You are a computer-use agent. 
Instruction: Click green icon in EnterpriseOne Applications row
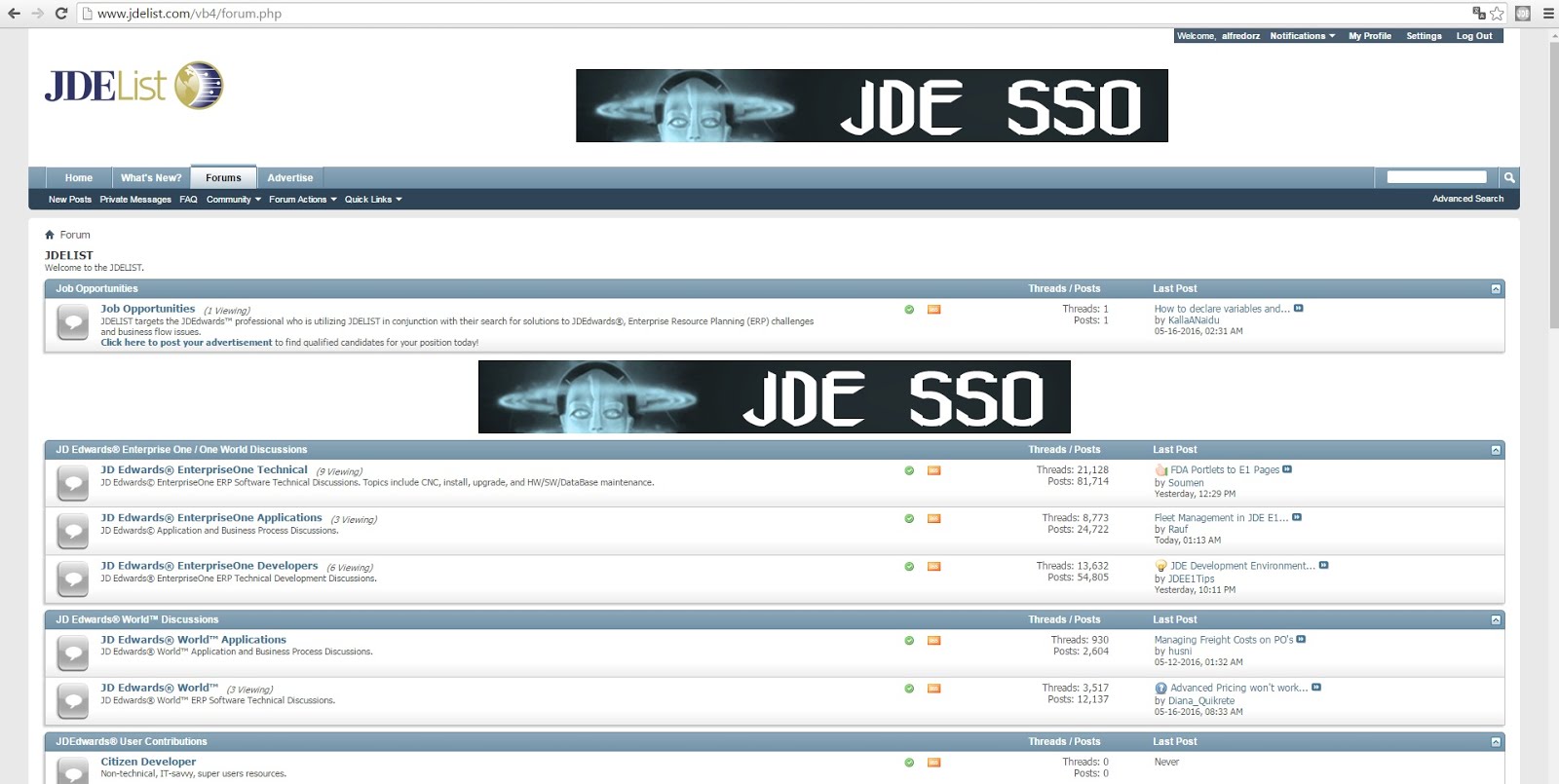point(909,519)
